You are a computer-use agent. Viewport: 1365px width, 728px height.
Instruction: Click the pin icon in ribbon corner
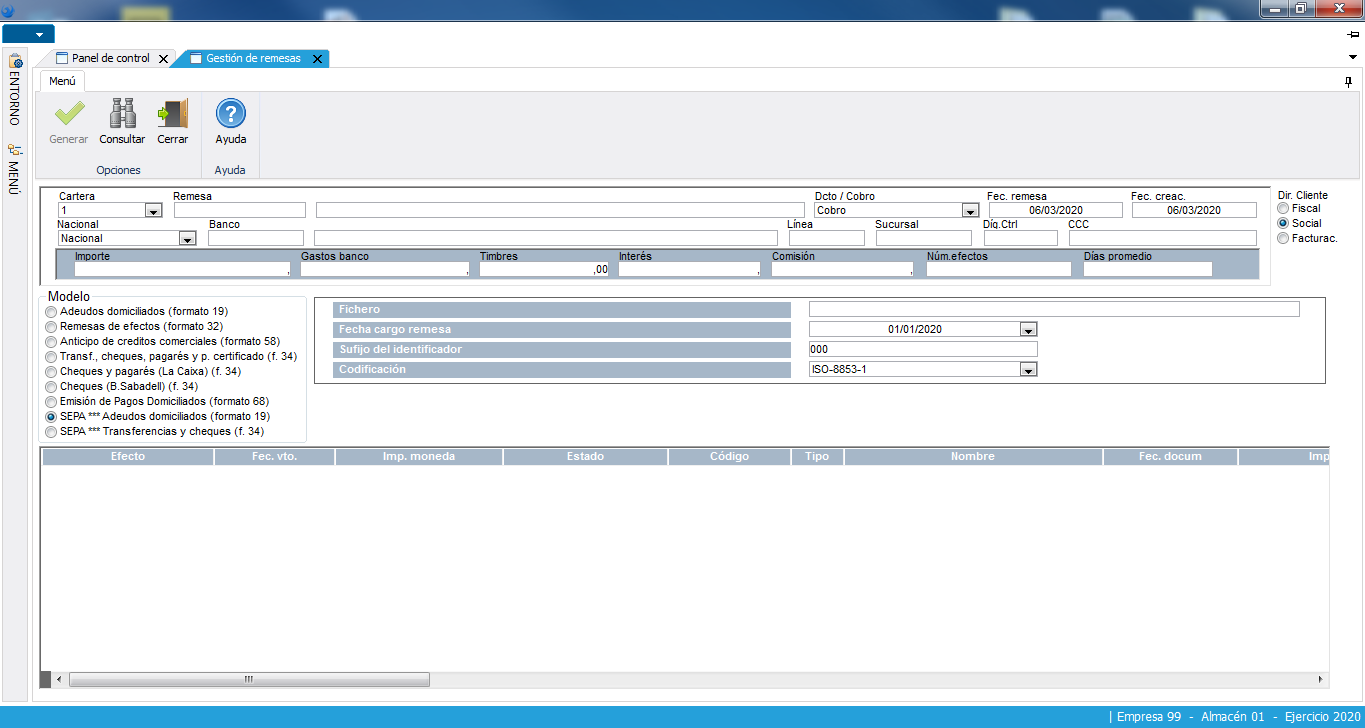[1348, 82]
